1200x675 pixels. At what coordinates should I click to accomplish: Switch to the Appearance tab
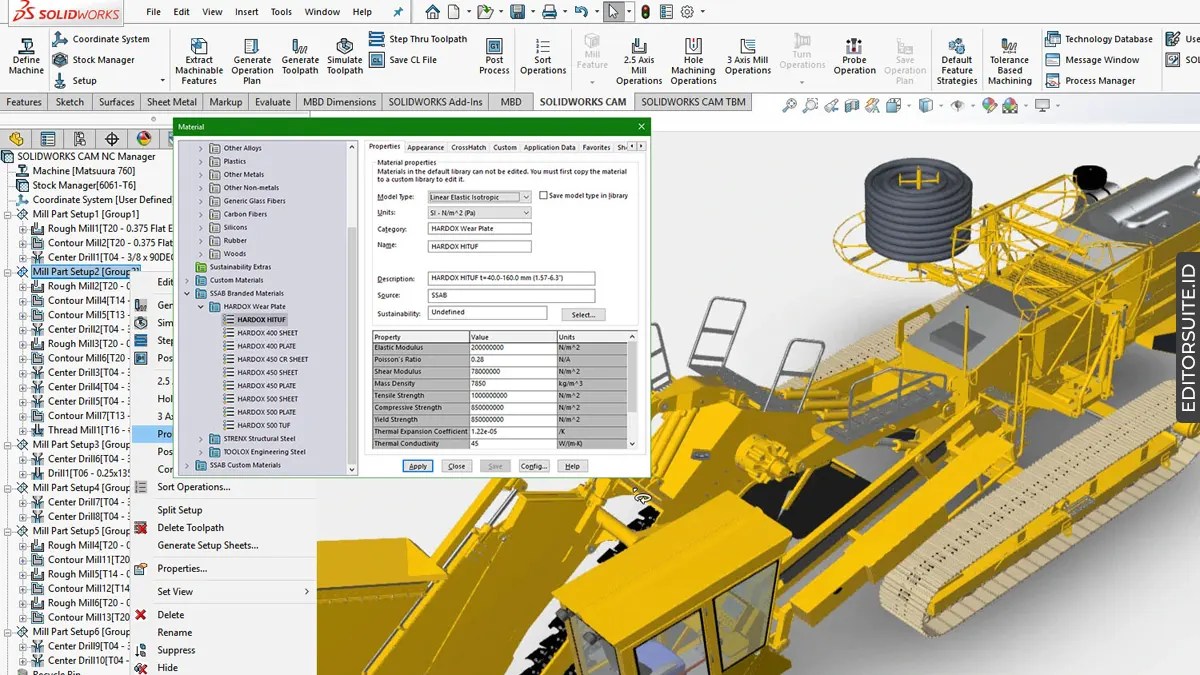coord(425,147)
